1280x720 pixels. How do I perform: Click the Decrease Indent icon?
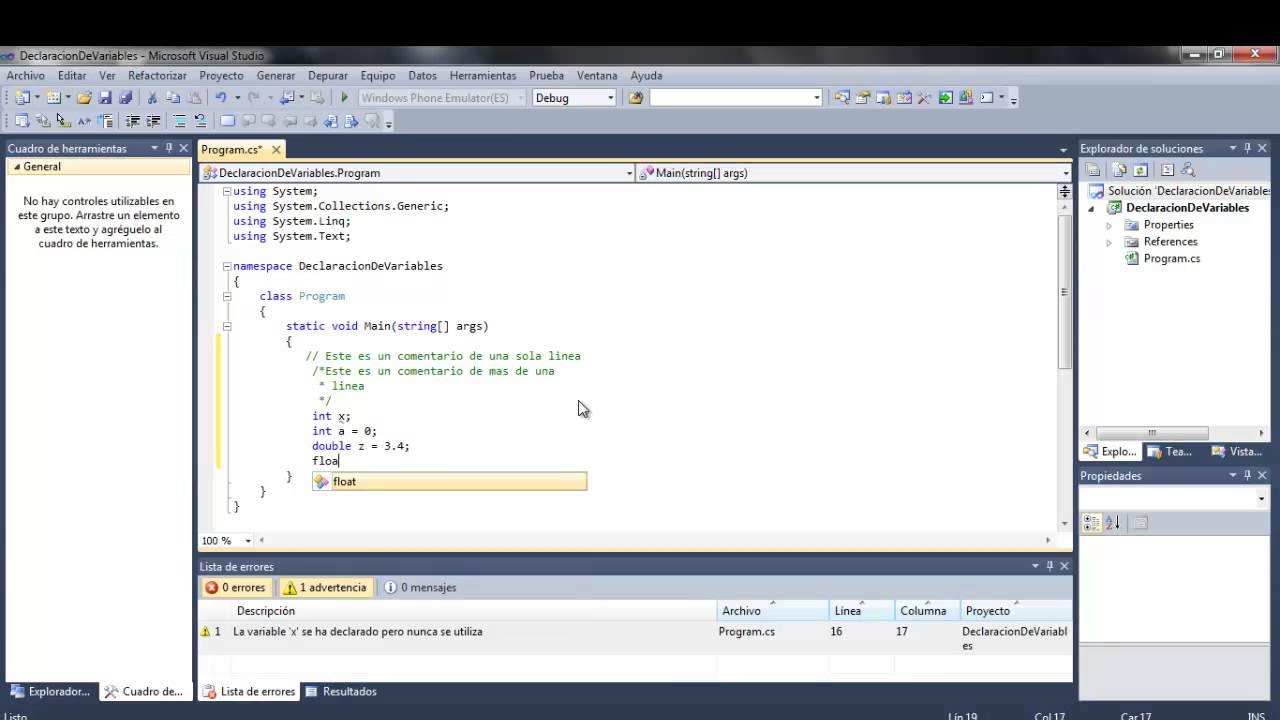click(132, 121)
